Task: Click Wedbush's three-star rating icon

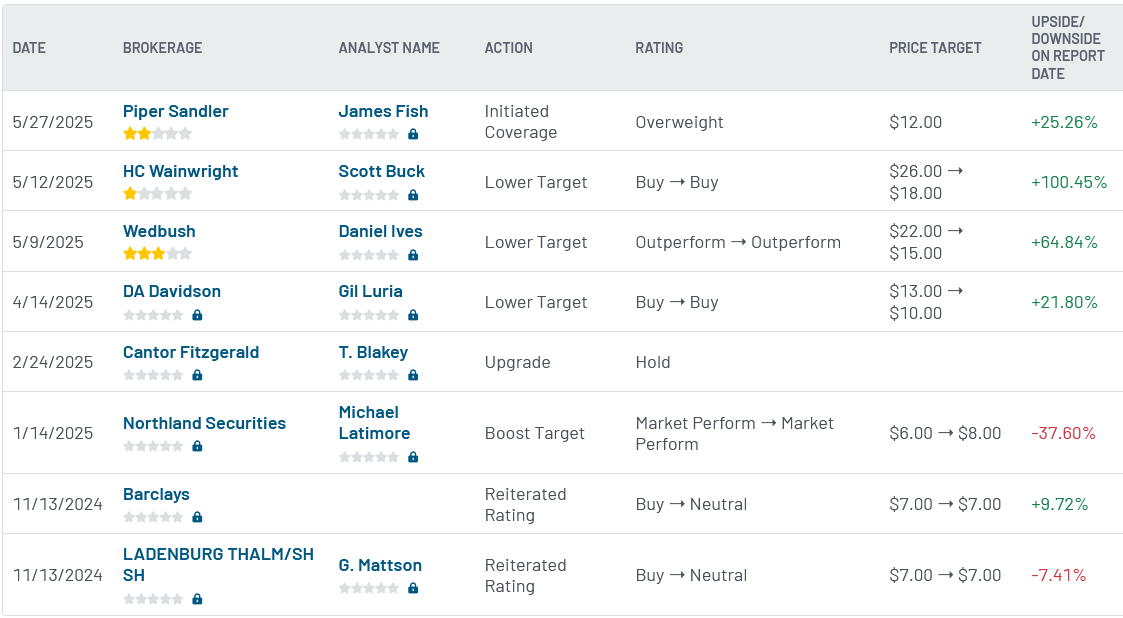Action: point(157,254)
